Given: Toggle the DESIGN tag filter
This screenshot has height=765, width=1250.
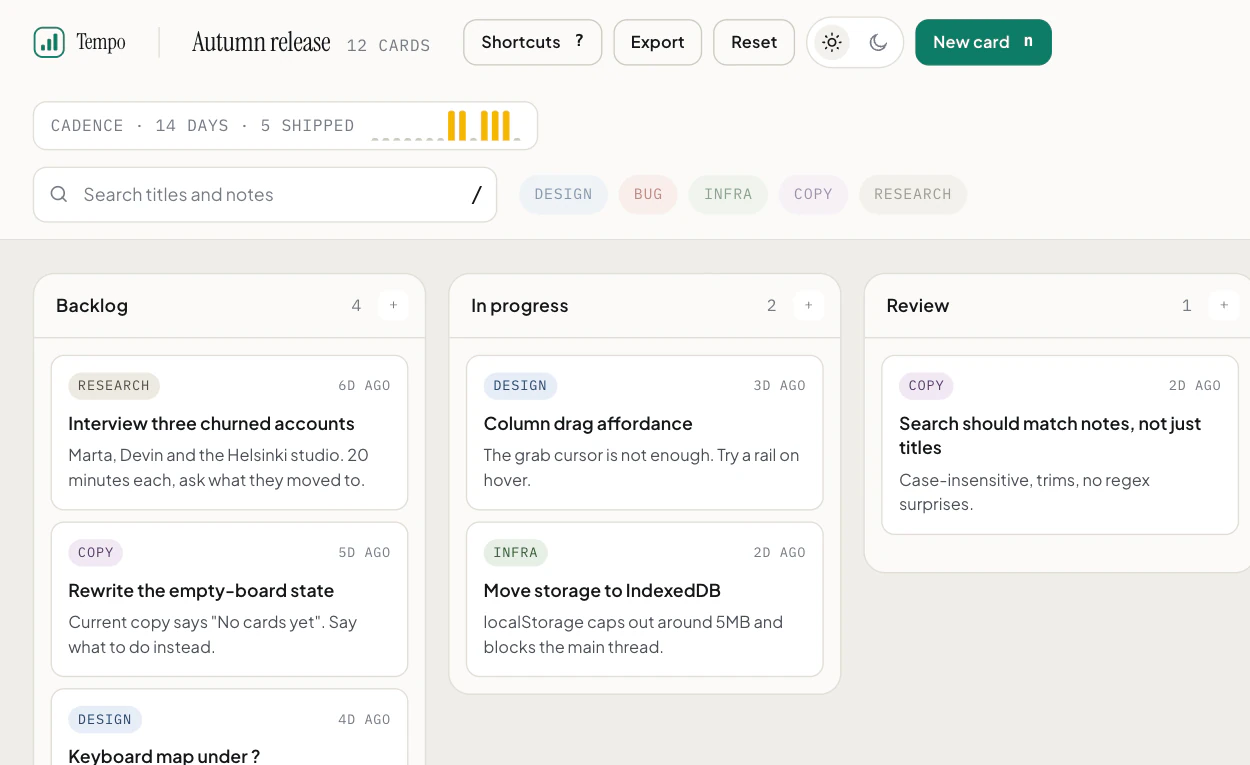Looking at the screenshot, I should 563,194.
